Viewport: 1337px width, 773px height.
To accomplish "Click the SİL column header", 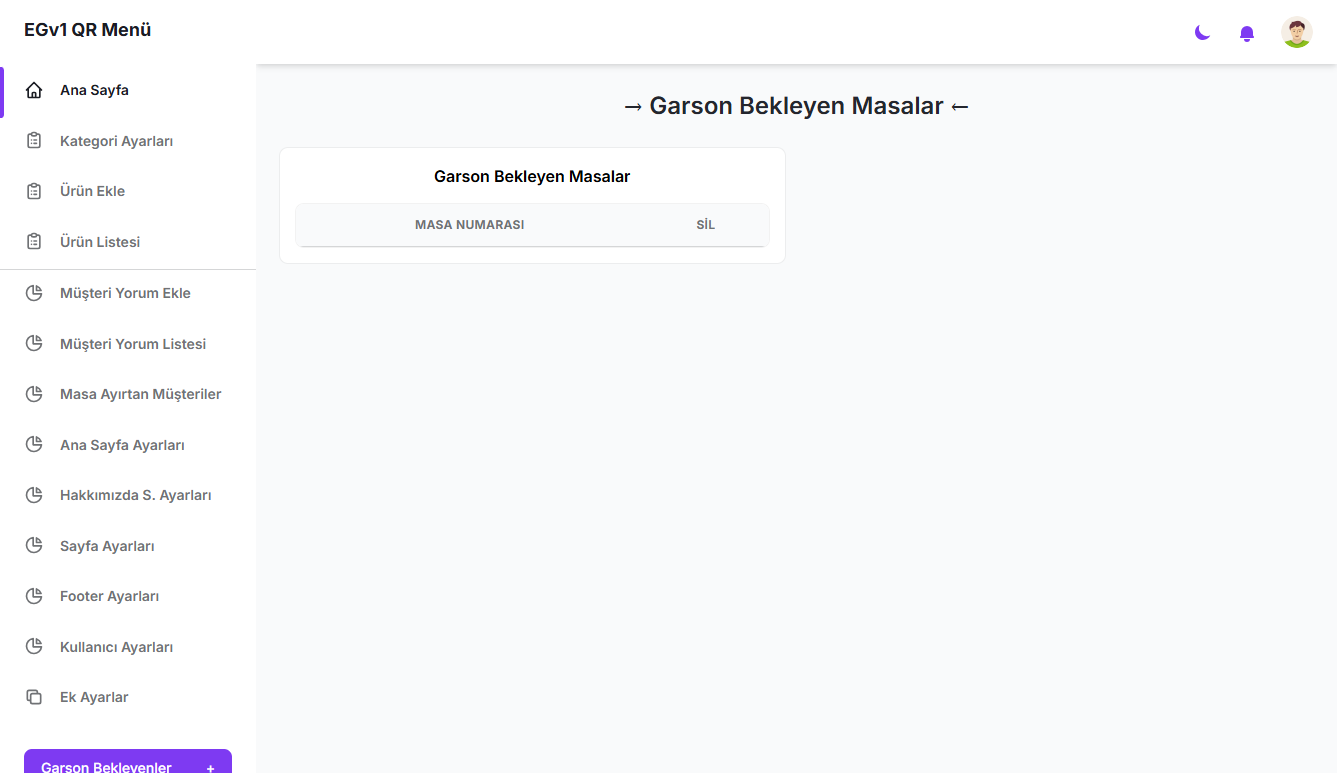I will pos(705,225).
